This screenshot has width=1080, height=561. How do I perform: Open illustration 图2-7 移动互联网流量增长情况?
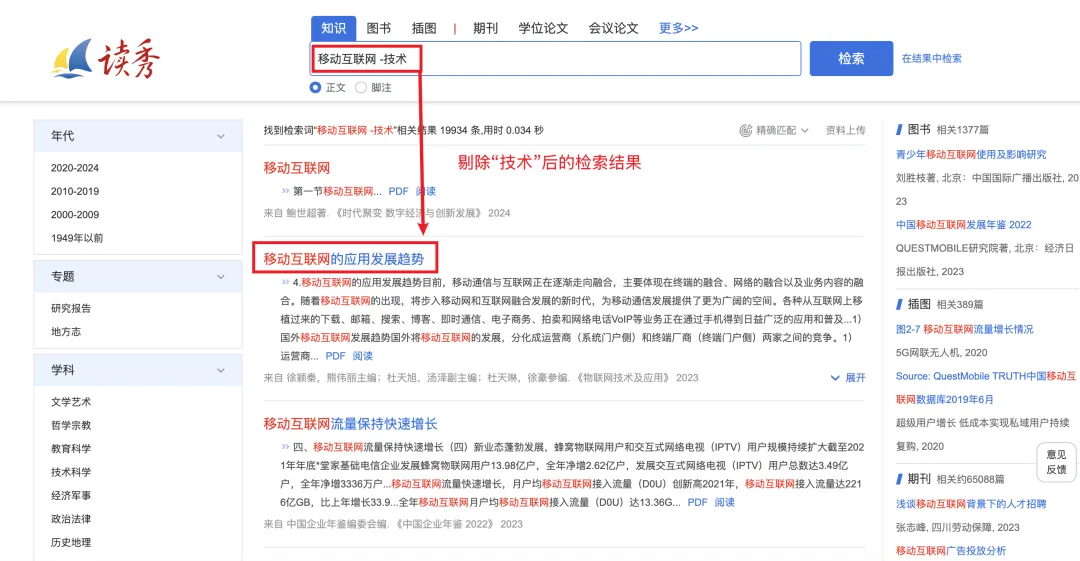coord(964,329)
